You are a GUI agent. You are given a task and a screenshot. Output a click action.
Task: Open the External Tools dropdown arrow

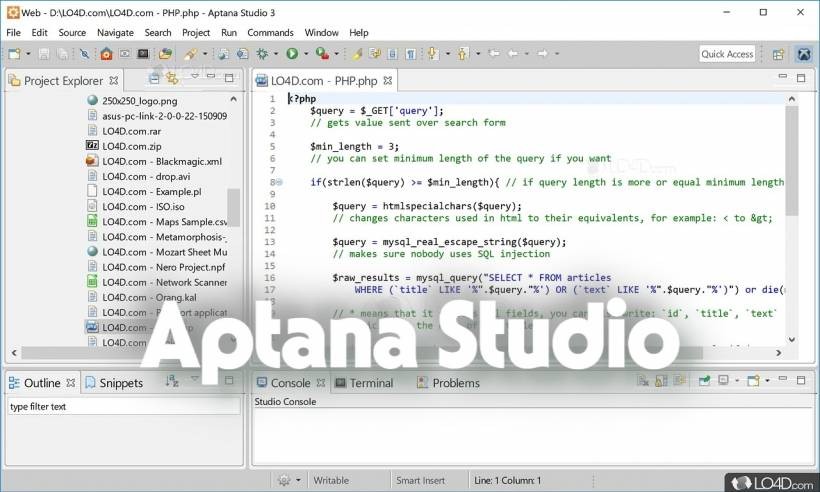pyautogui.click(x=336, y=54)
